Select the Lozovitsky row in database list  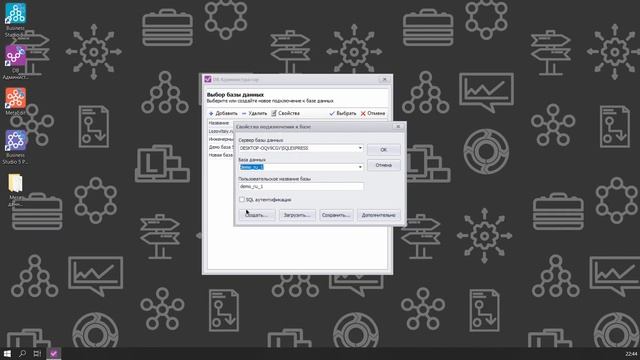[221, 131]
